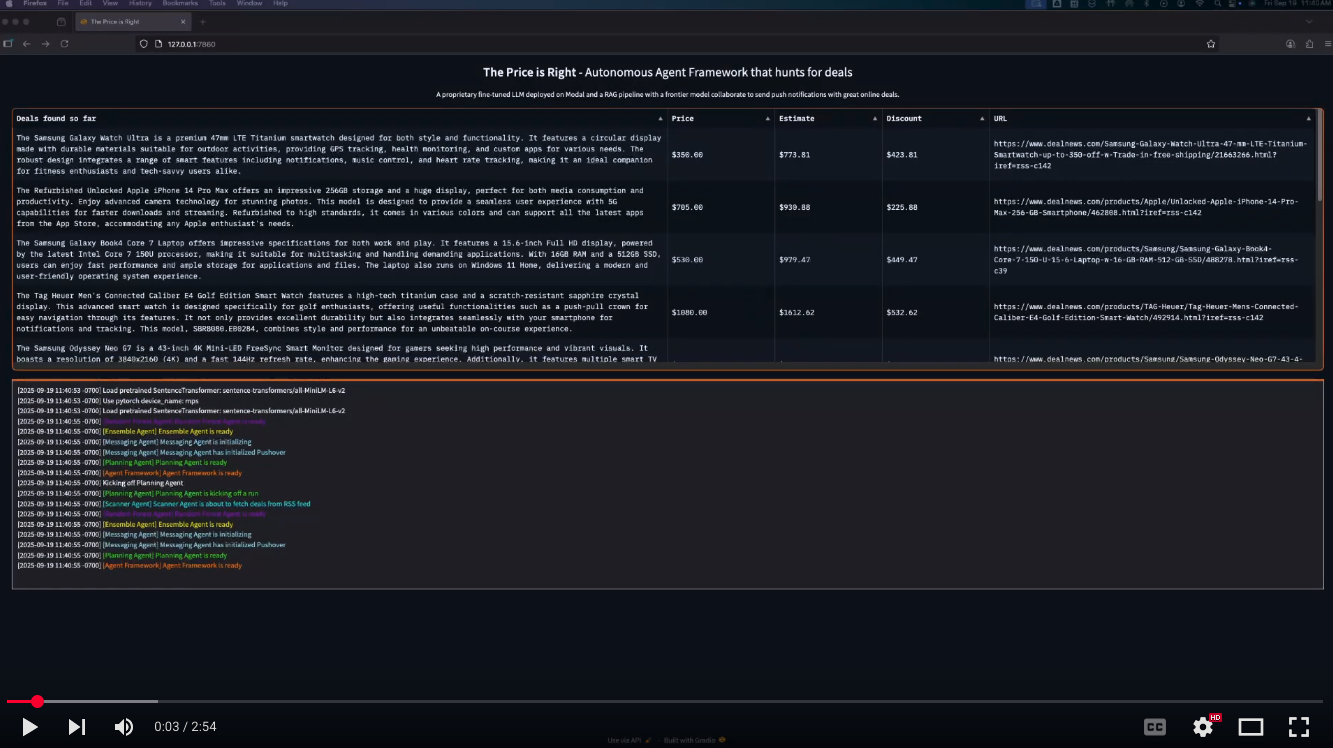
Task: Open the Firefox View button
Action: (62, 21)
